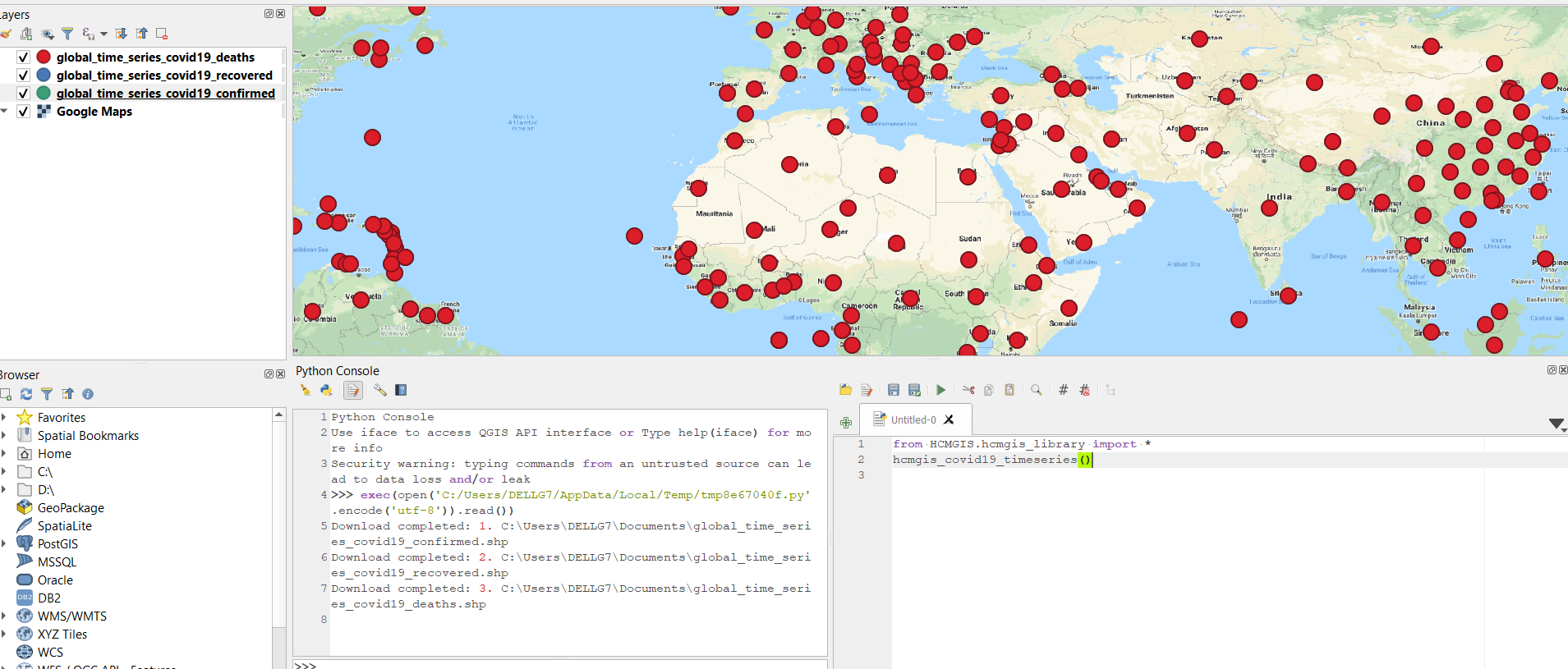Image resolution: width=1568 pixels, height=669 pixels.
Task: Expand Spatial Bookmarks in Browser tree
Action: 4,436
